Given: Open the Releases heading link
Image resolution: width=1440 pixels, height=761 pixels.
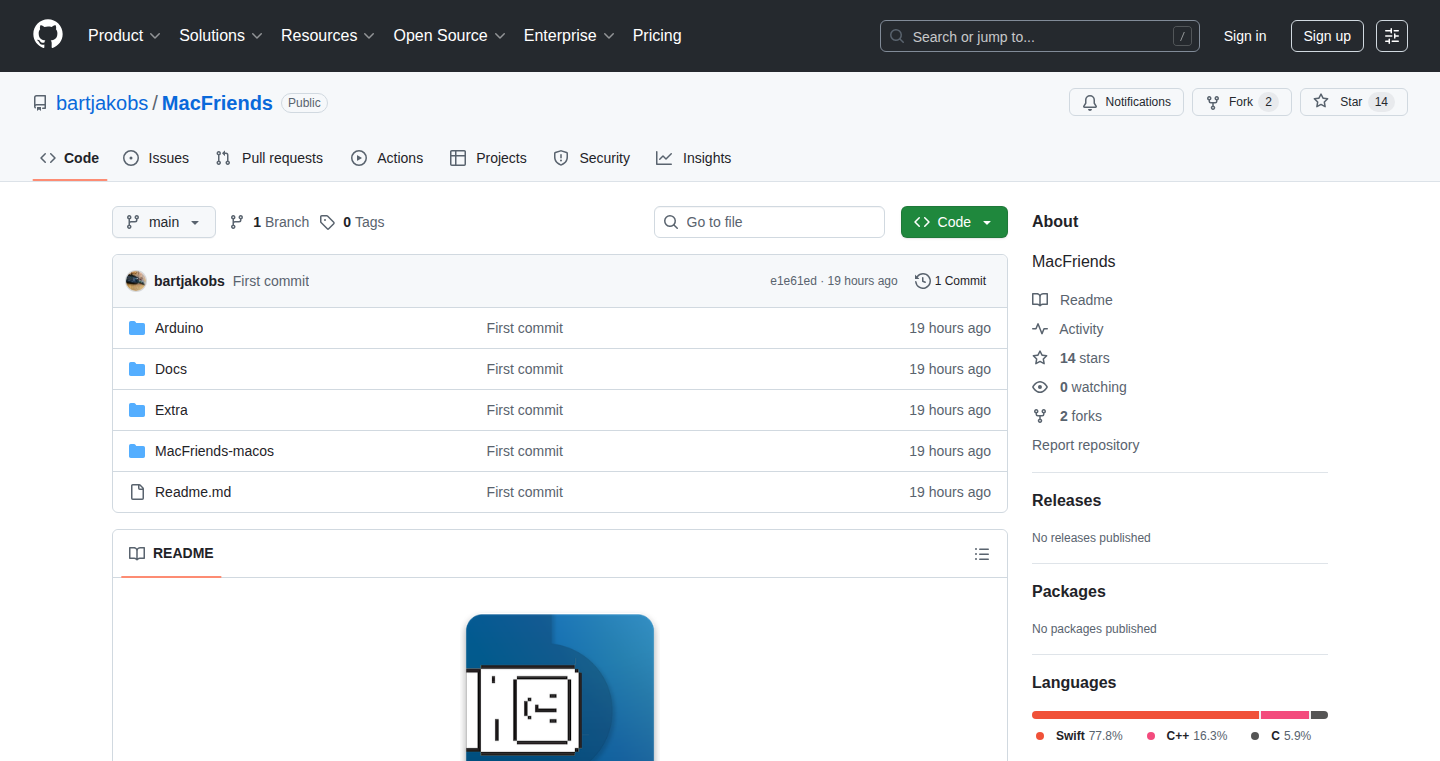Looking at the screenshot, I should point(1066,500).
